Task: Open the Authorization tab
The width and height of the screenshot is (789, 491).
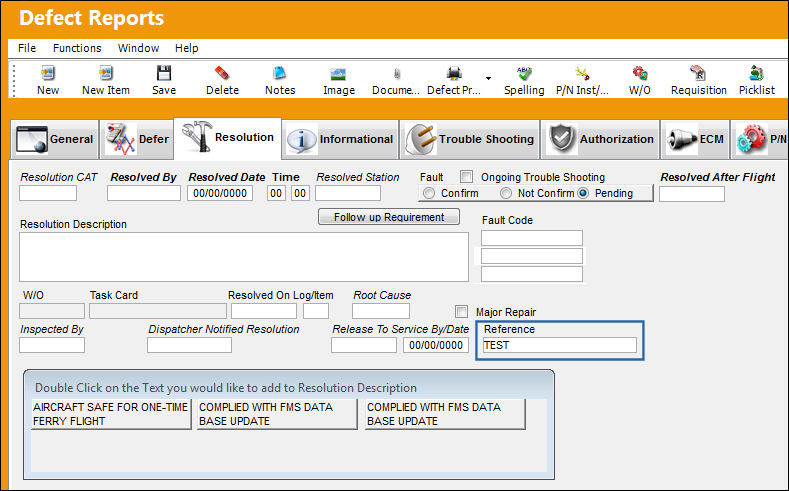Action: 600,139
